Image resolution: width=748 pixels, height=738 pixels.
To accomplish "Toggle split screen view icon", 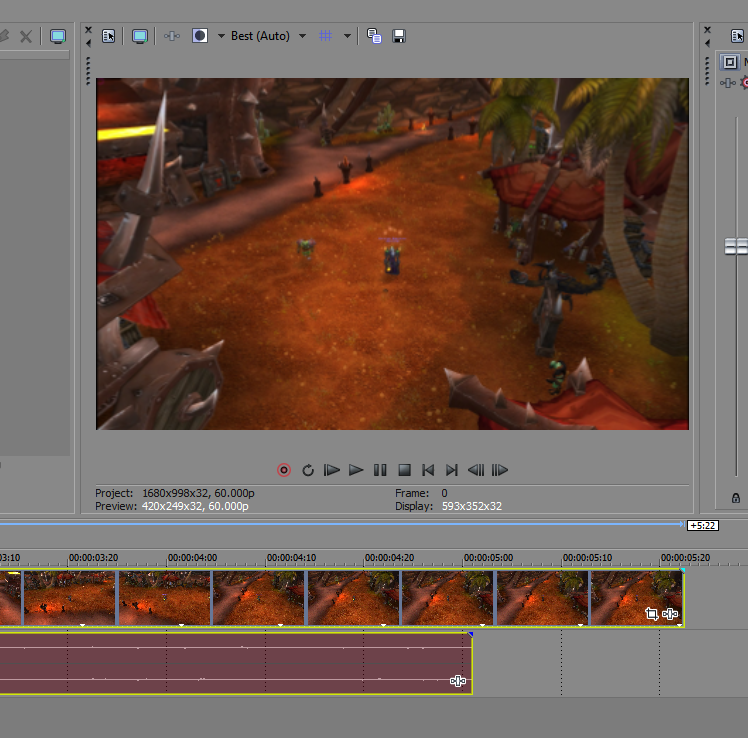I will tap(200, 36).
